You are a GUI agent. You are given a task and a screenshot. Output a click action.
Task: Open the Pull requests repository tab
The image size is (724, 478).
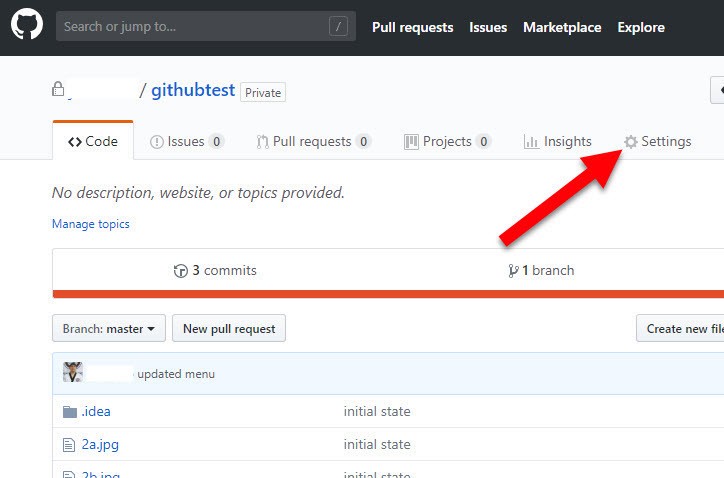click(313, 142)
